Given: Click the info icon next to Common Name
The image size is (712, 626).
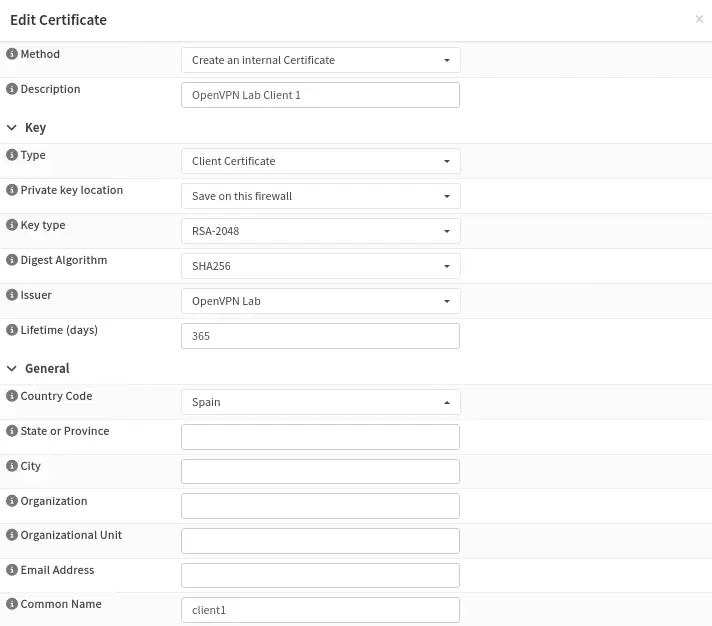Looking at the screenshot, I should point(12,604).
